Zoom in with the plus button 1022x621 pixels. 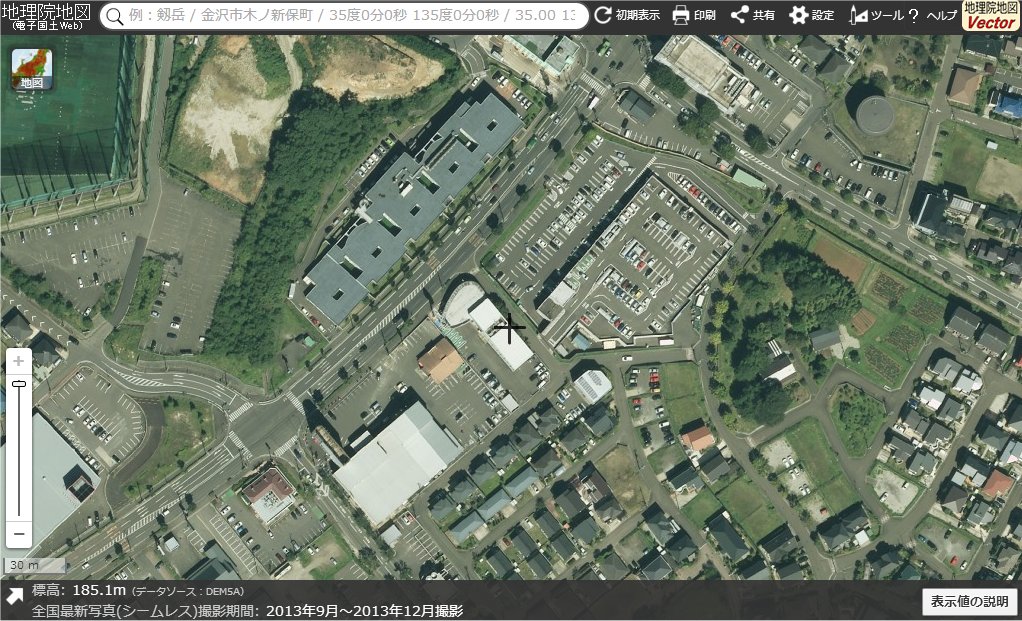(19, 360)
